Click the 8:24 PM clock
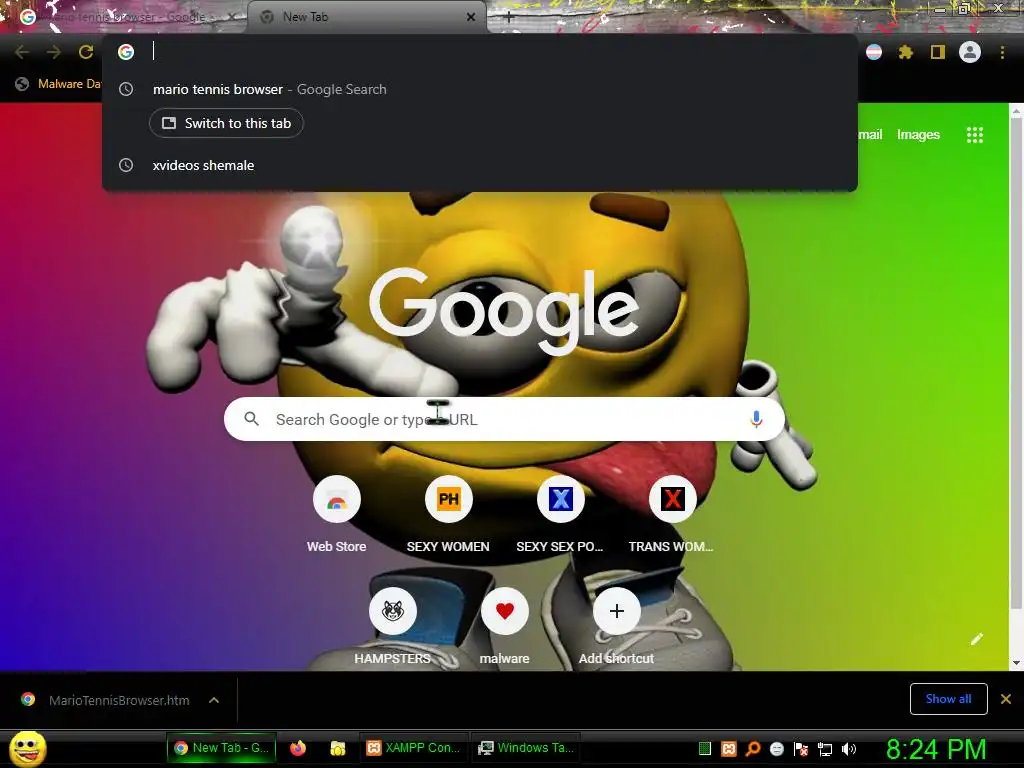 936,750
